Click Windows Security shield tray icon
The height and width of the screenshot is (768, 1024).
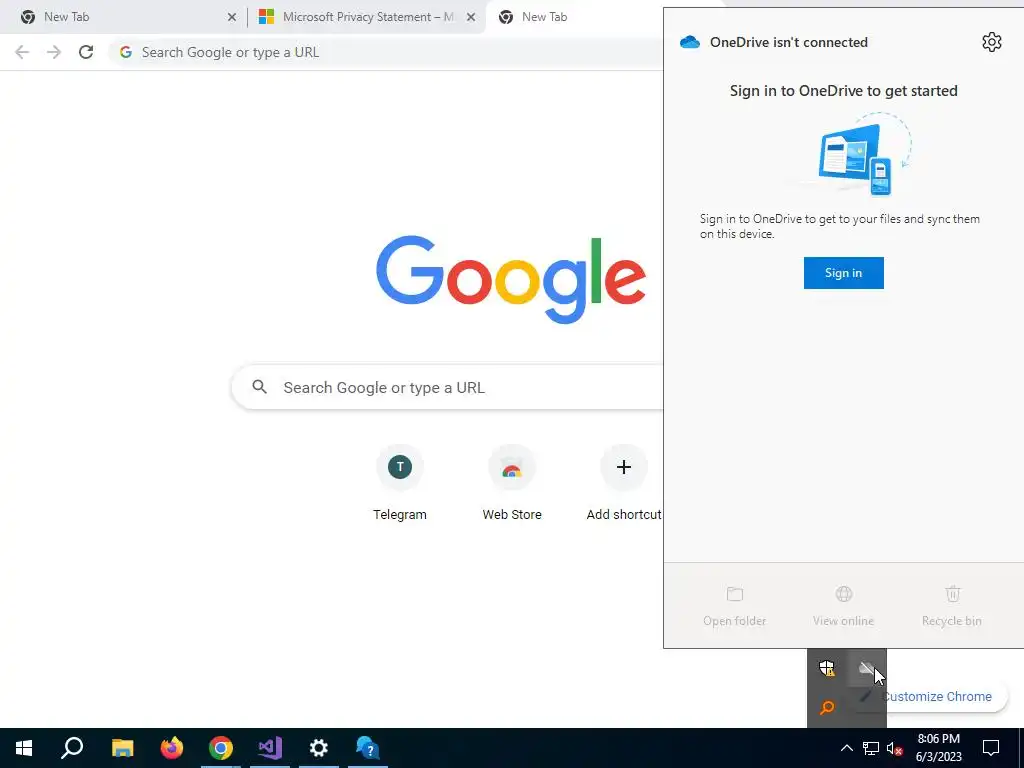click(827, 668)
